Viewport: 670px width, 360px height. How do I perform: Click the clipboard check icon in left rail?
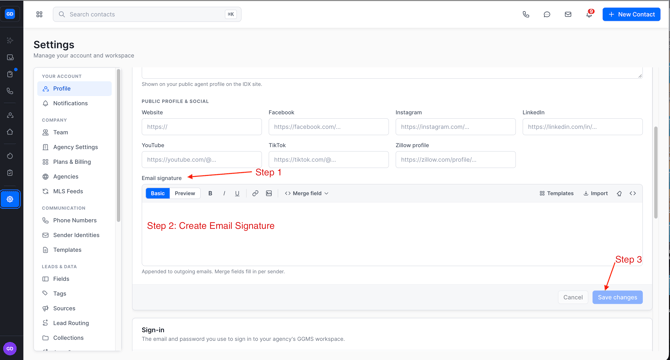[x=10, y=173]
